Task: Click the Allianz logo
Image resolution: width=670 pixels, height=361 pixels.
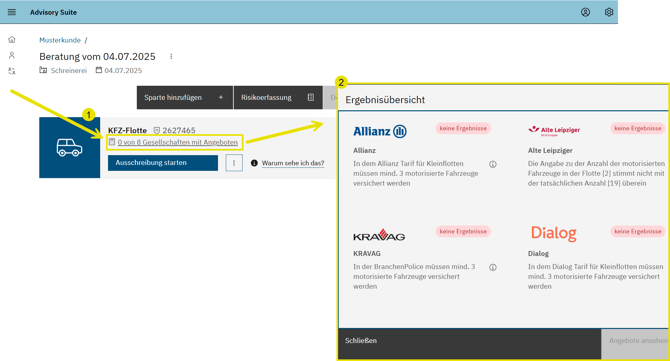Action: 380,131
